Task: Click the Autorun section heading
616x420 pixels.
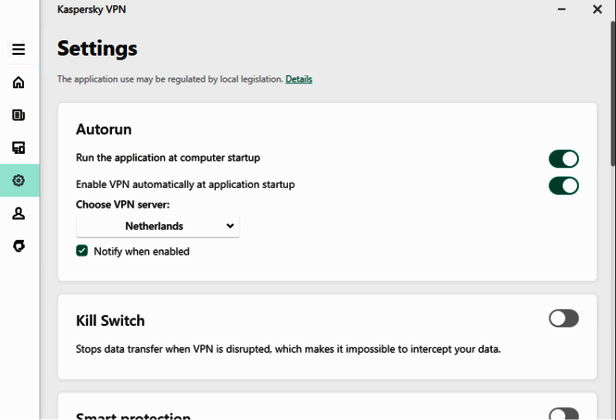Action: click(103, 129)
